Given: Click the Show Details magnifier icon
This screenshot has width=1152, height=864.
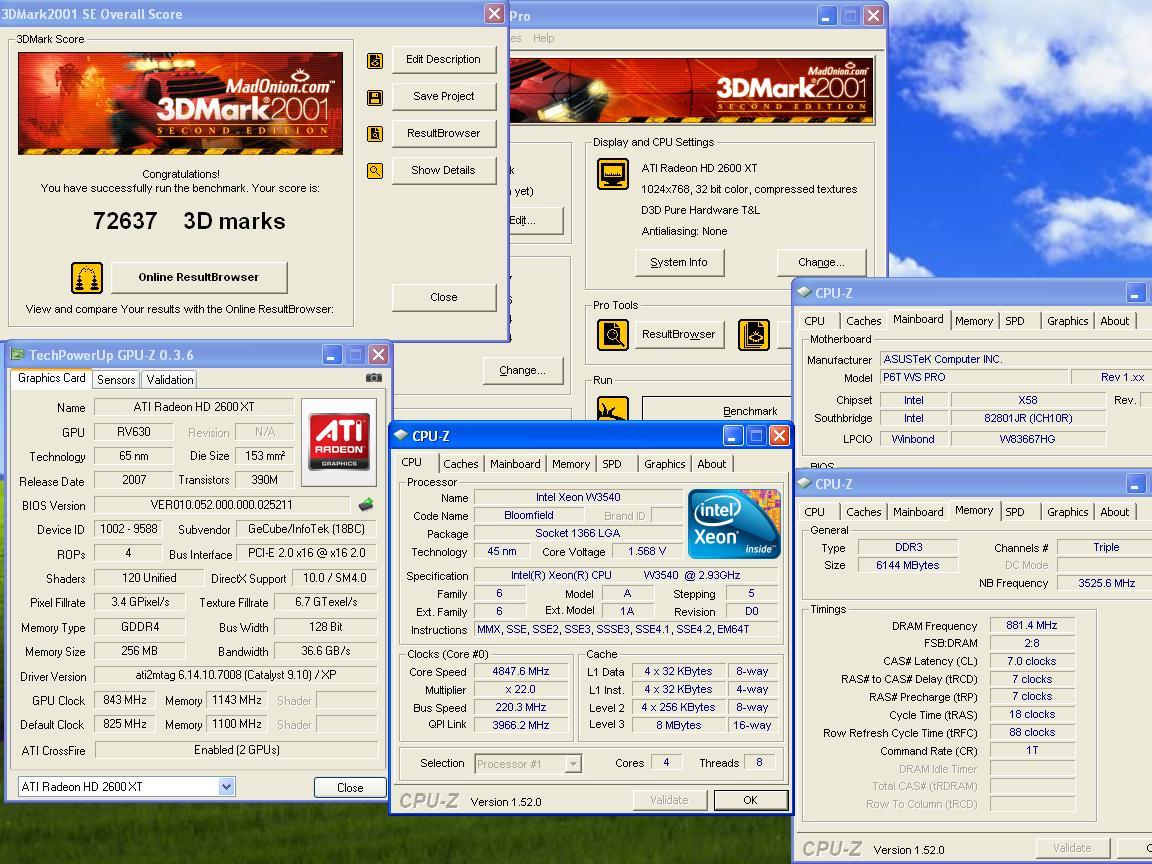Looking at the screenshot, I should point(375,171).
